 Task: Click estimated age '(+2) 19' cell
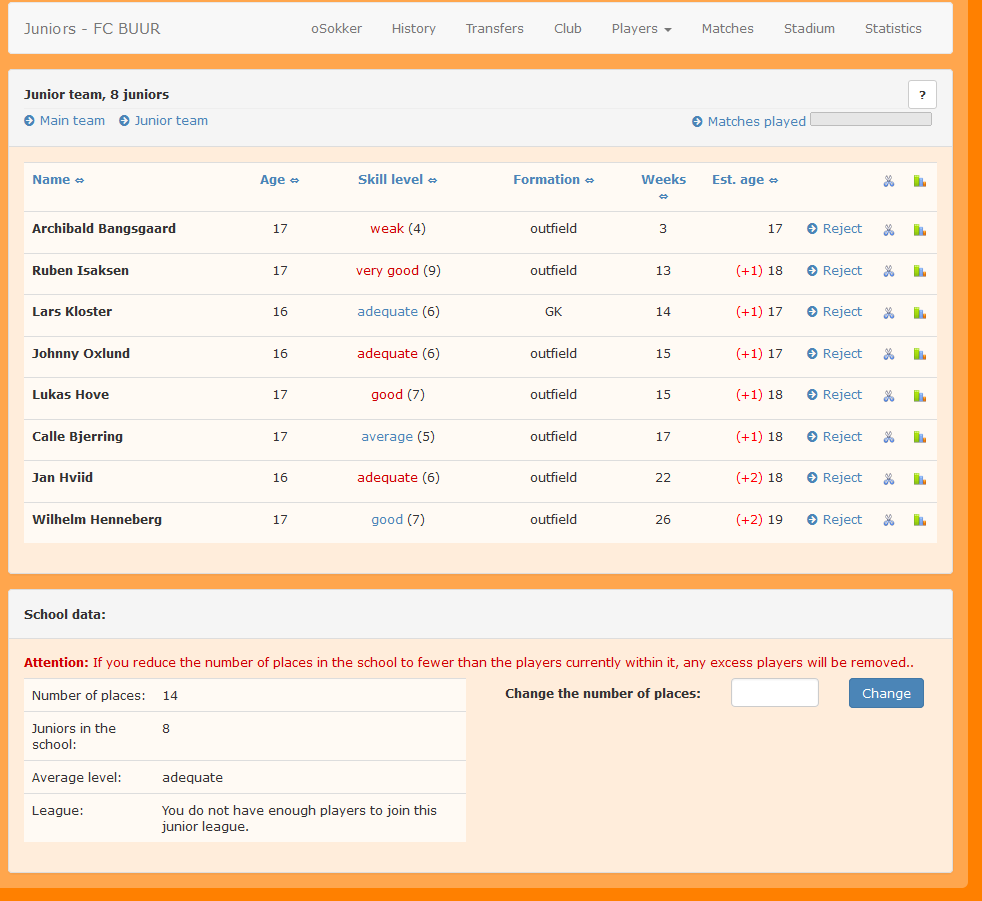pyautogui.click(x=759, y=520)
